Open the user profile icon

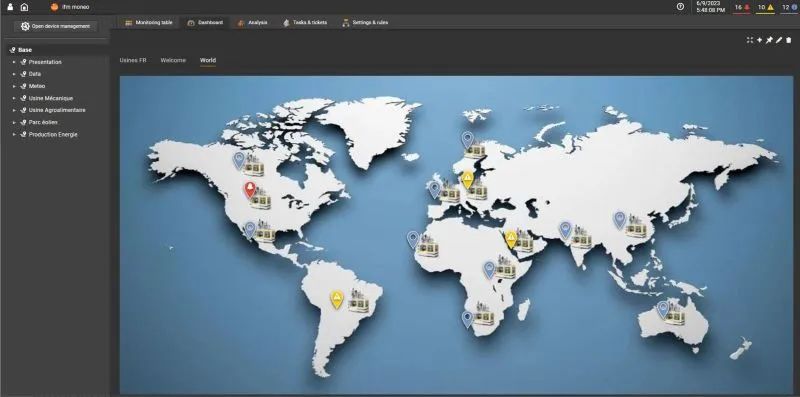(10, 7)
